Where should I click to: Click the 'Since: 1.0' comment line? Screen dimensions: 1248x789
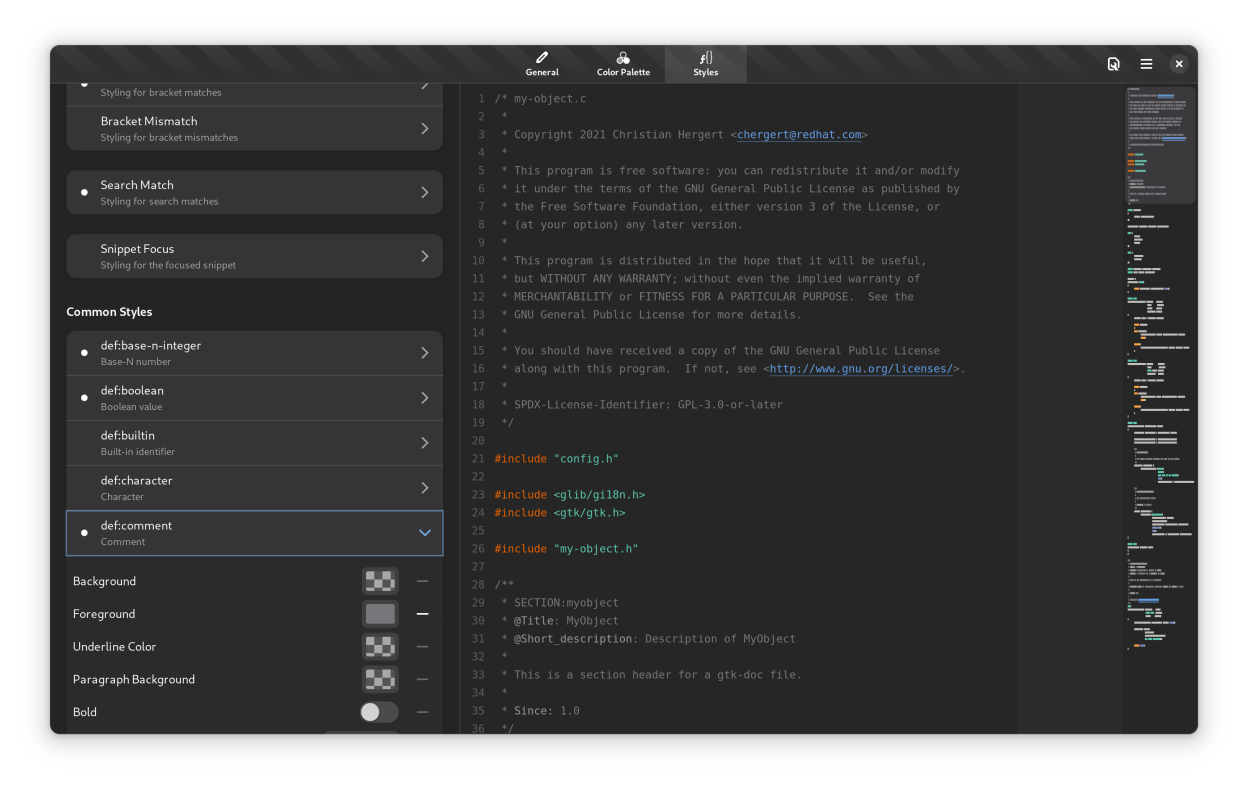point(546,711)
